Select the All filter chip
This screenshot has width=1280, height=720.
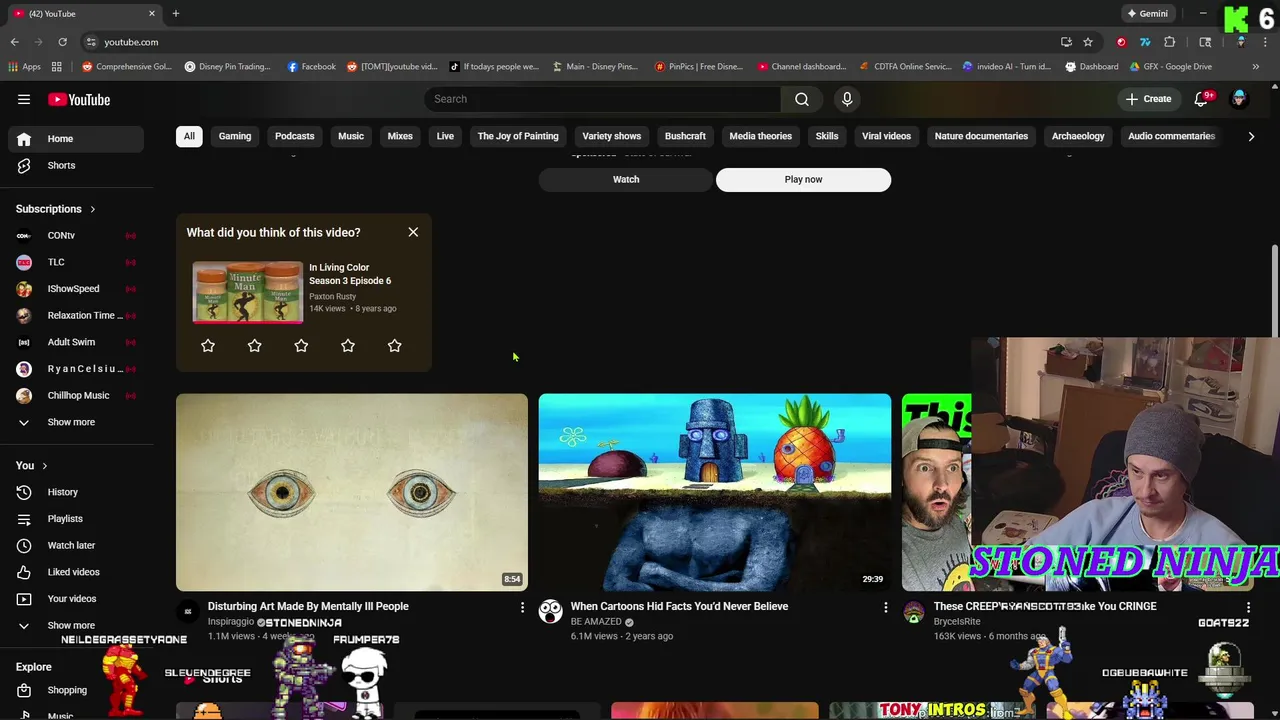[x=189, y=136]
